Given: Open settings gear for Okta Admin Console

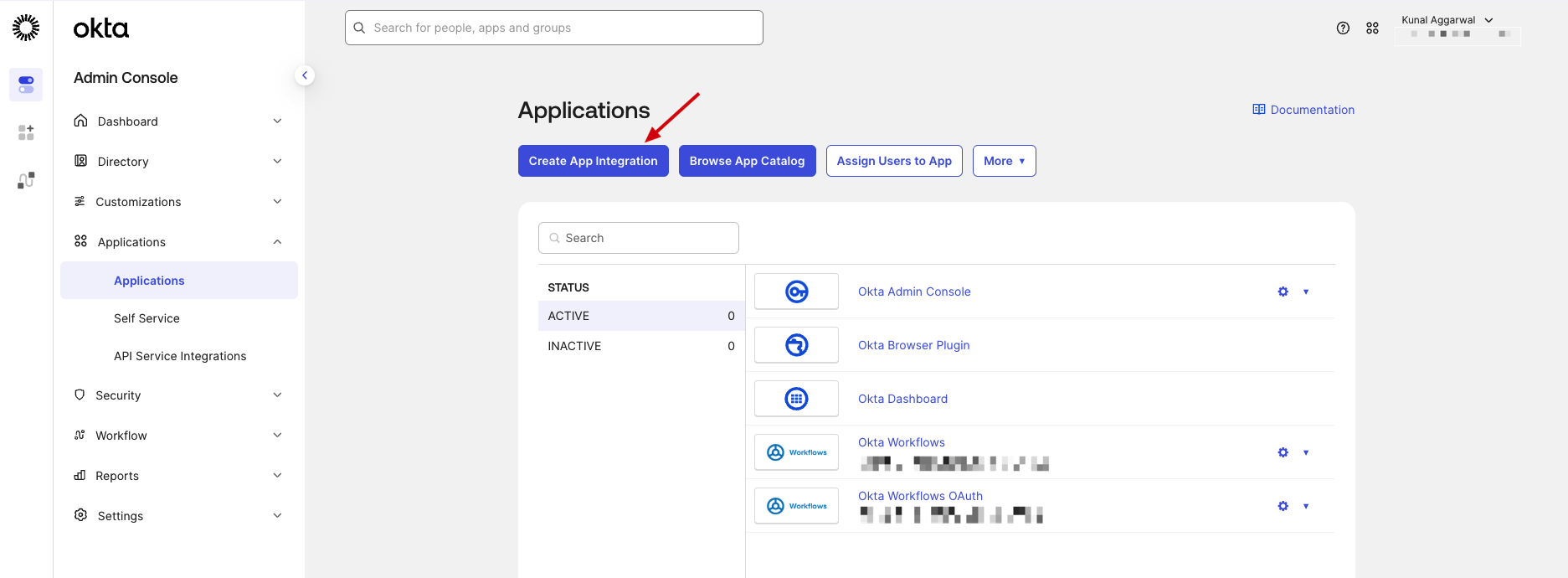Looking at the screenshot, I should coord(1283,292).
